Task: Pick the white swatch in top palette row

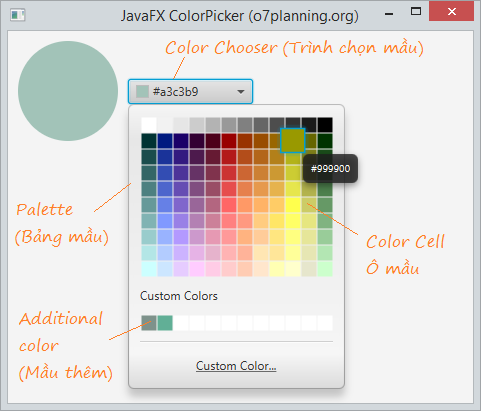Action: pos(149,125)
